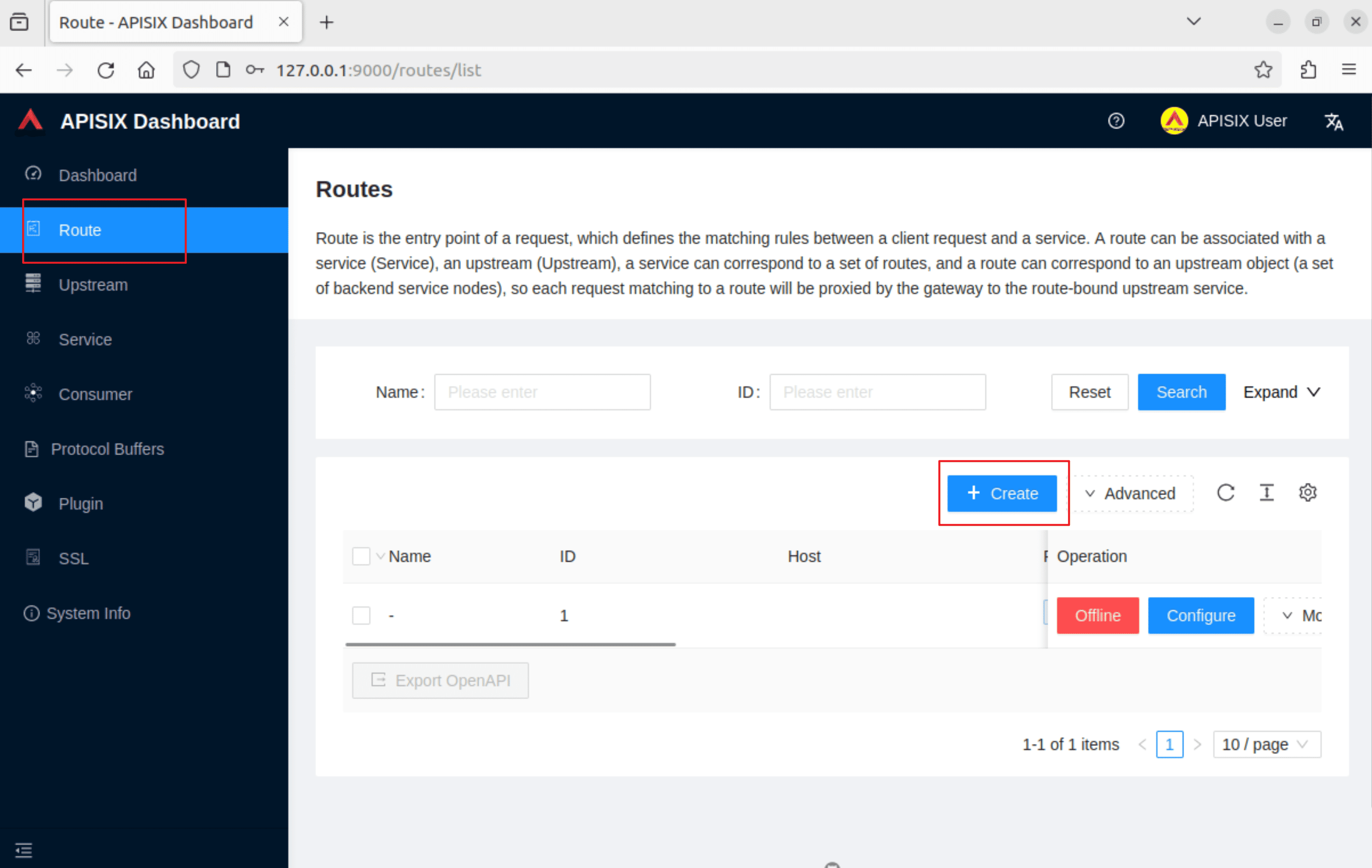Open table column settings gear

pyautogui.click(x=1307, y=492)
